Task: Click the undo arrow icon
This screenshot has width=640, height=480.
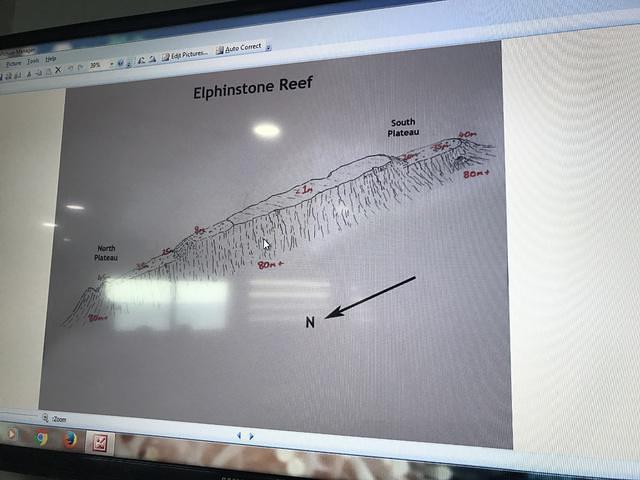Action: pyautogui.click(x=70, y=68)
